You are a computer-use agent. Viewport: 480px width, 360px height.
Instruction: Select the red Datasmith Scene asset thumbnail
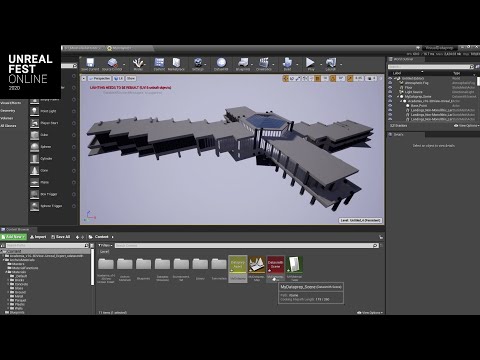275,265
